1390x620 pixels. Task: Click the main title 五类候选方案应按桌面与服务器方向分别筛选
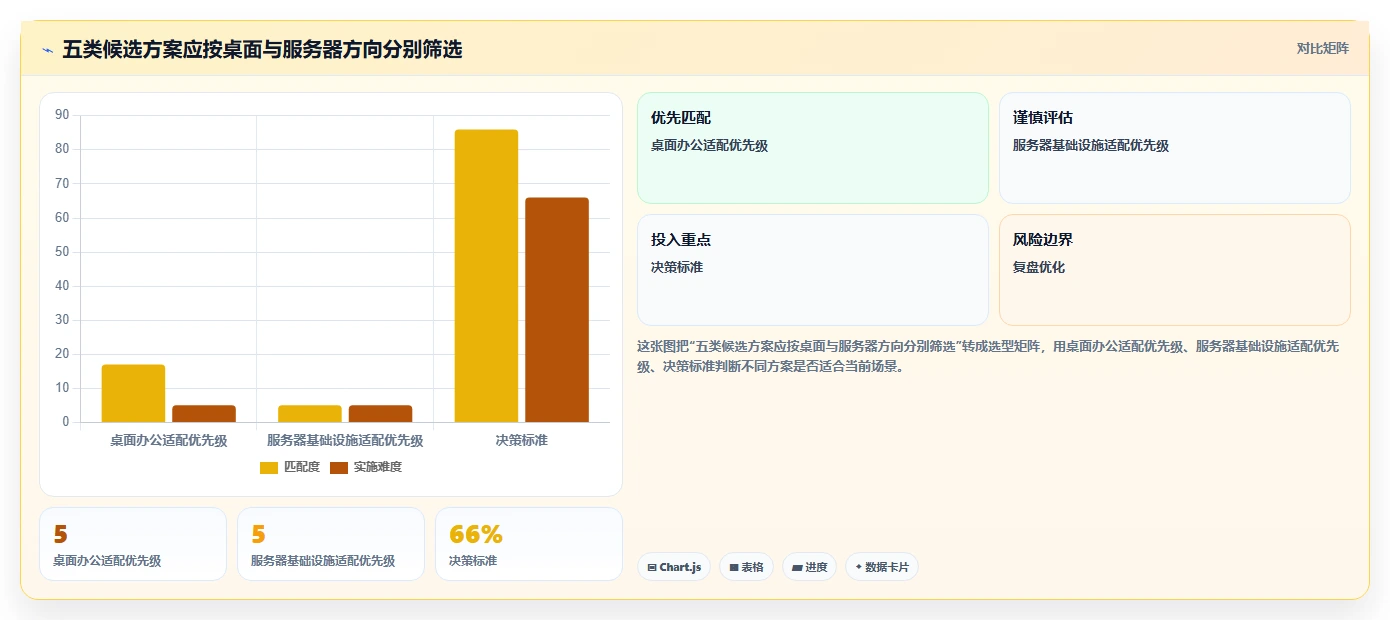(x=262, y=49)
